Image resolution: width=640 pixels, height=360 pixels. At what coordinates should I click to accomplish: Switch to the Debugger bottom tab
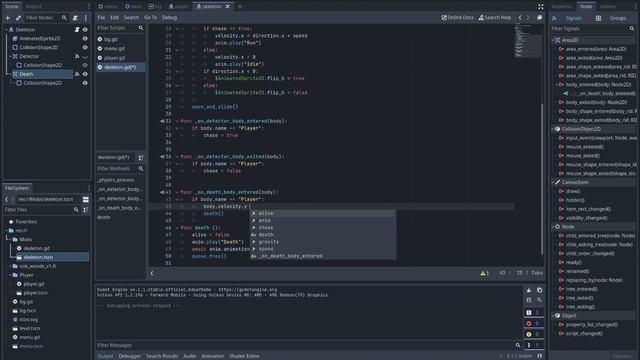(x=129, y=356)
